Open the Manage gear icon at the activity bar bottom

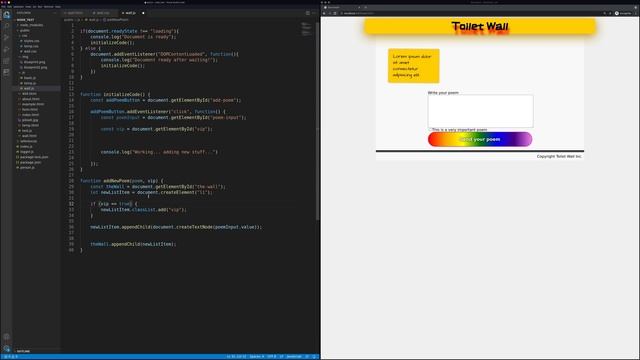7,348
